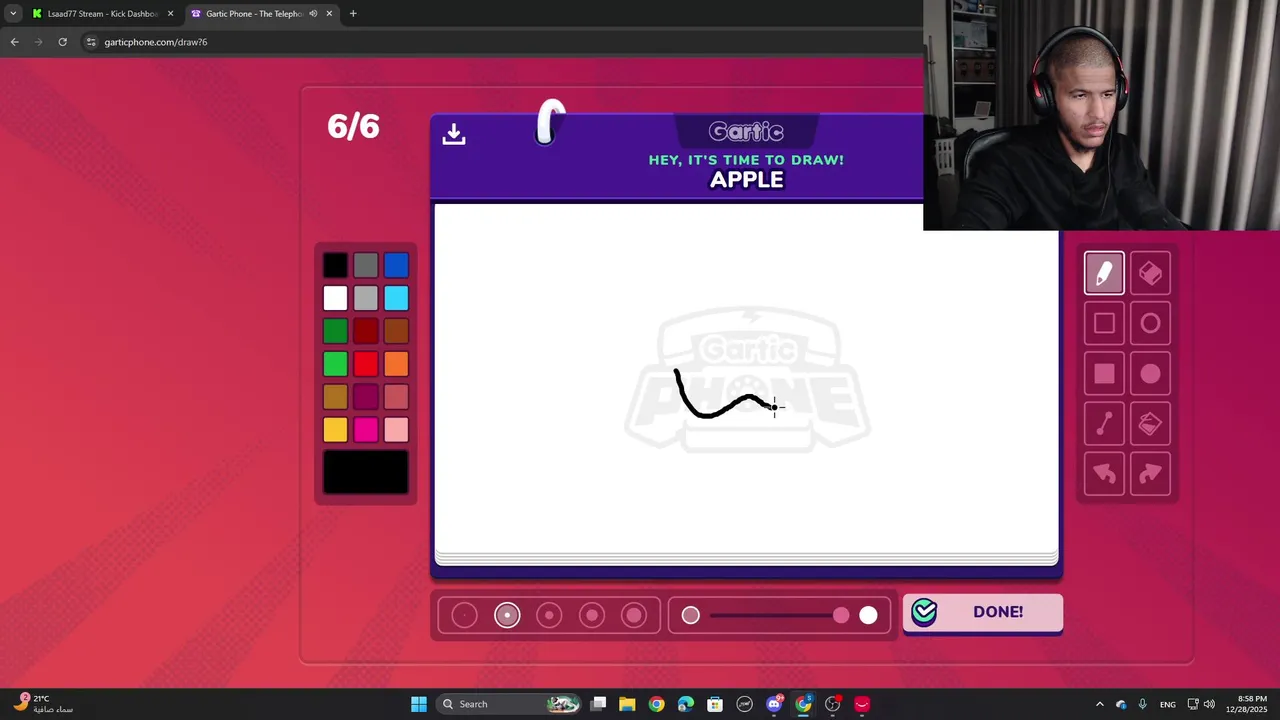Pick the light gray color swatch
Image resolution: width=1280 pixels, height=720 pixels.
366,298
